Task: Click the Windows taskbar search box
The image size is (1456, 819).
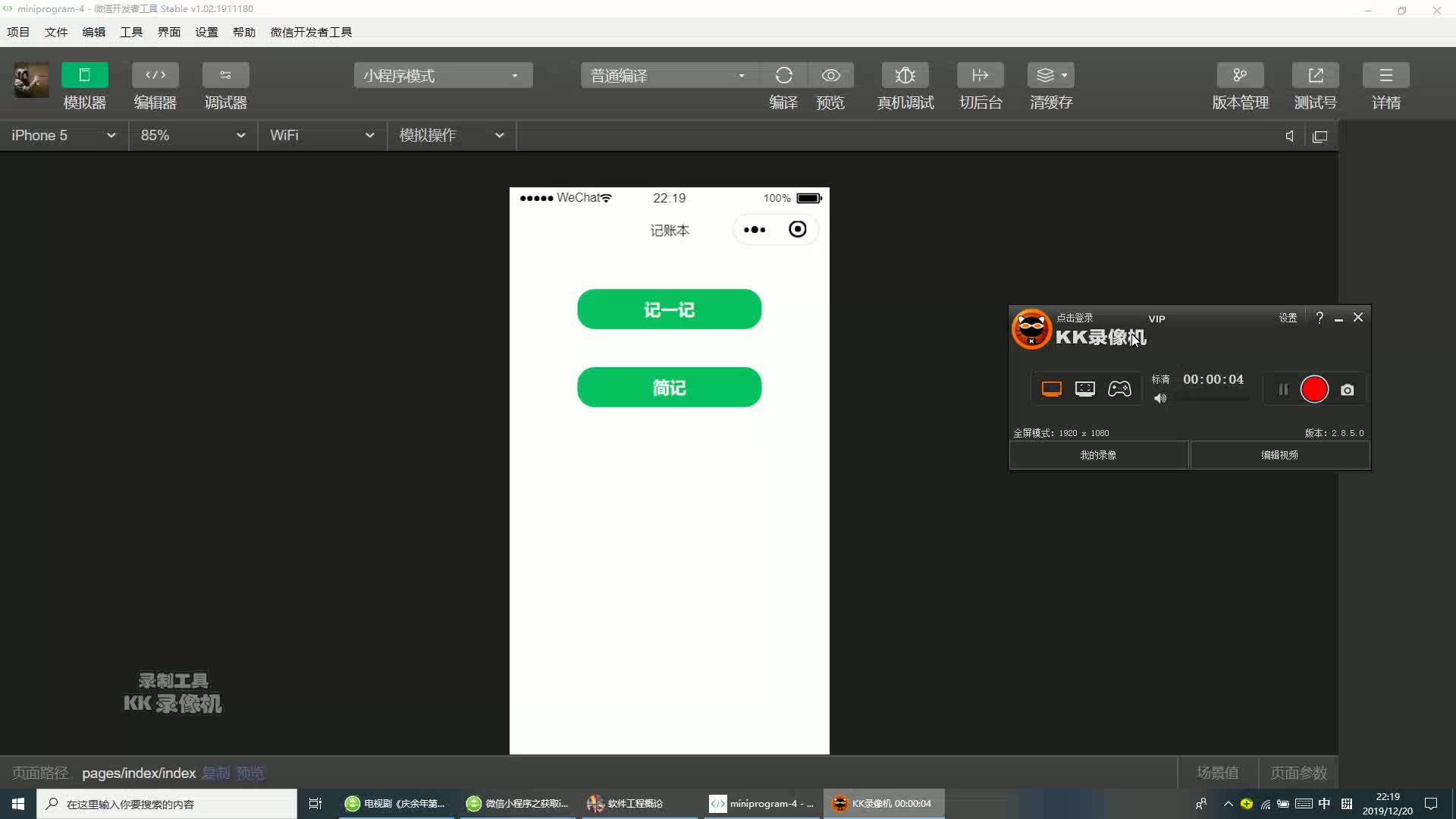Action: tap(167, 804)
